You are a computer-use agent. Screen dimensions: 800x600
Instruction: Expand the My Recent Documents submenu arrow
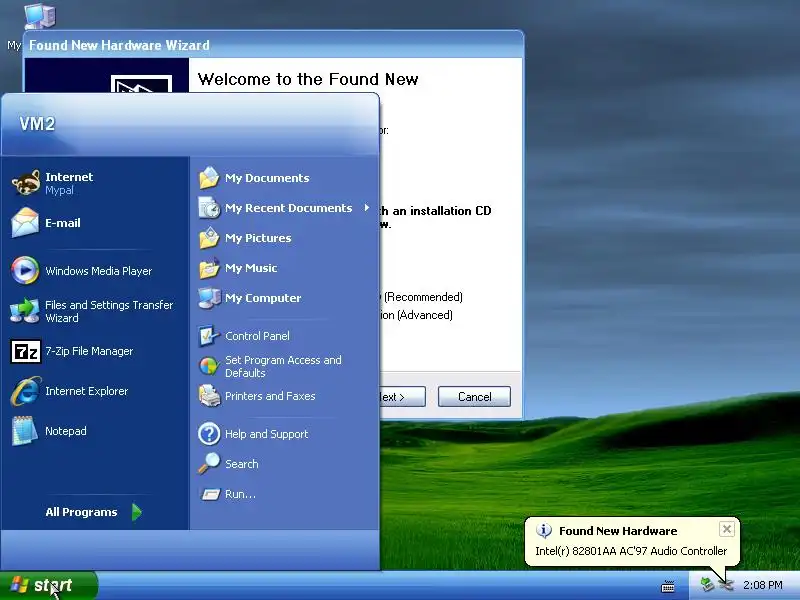point(366,208)
